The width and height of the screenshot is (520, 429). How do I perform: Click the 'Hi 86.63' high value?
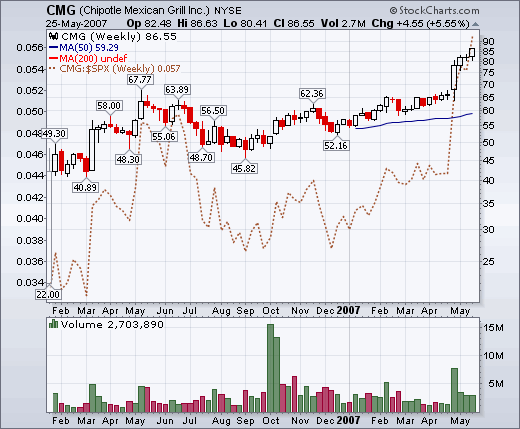tap(197, 24)
